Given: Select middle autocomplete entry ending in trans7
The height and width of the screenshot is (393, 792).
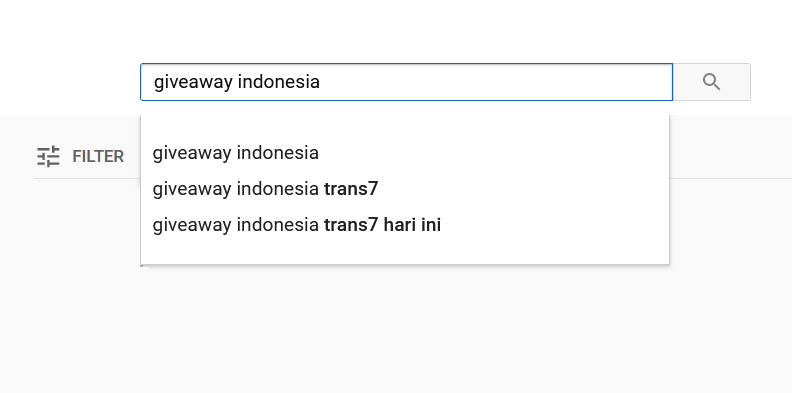Looking at the screenshot, I should (405, 189).
